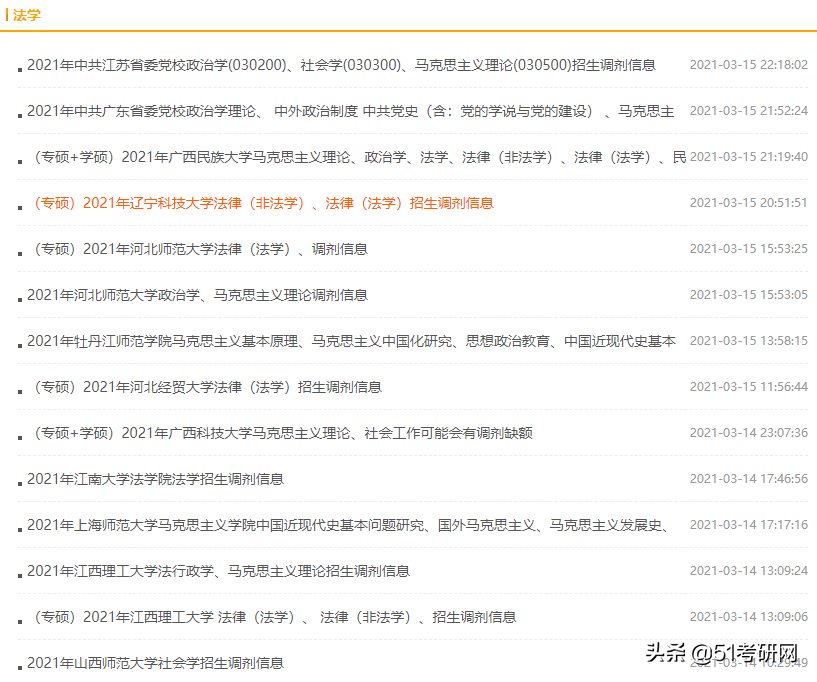Click the bullet marker before the 上海师范大学 item
Viewport: 817px width, 682px height.
pos(18,529)
